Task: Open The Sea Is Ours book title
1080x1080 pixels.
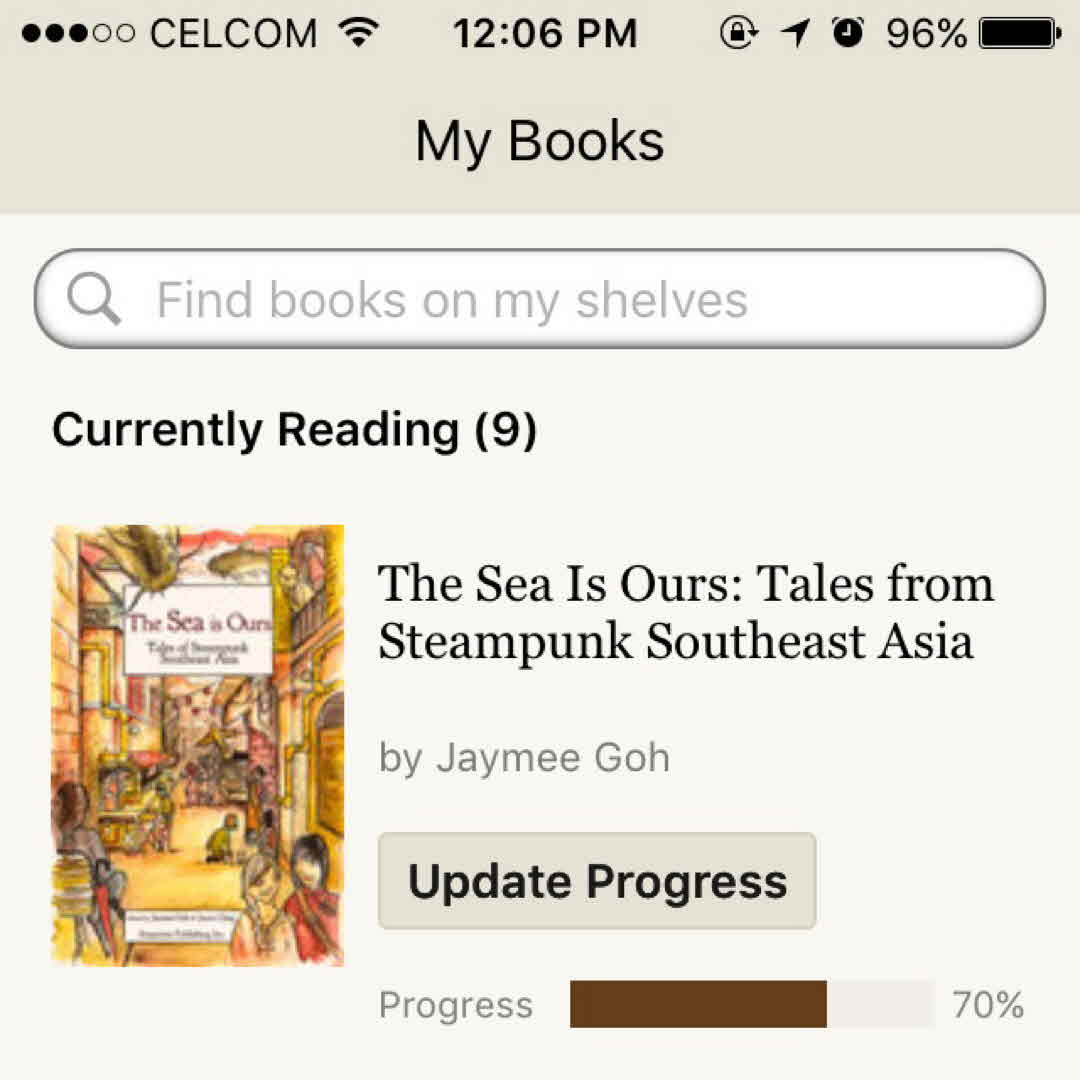Action: pos(686,612)
